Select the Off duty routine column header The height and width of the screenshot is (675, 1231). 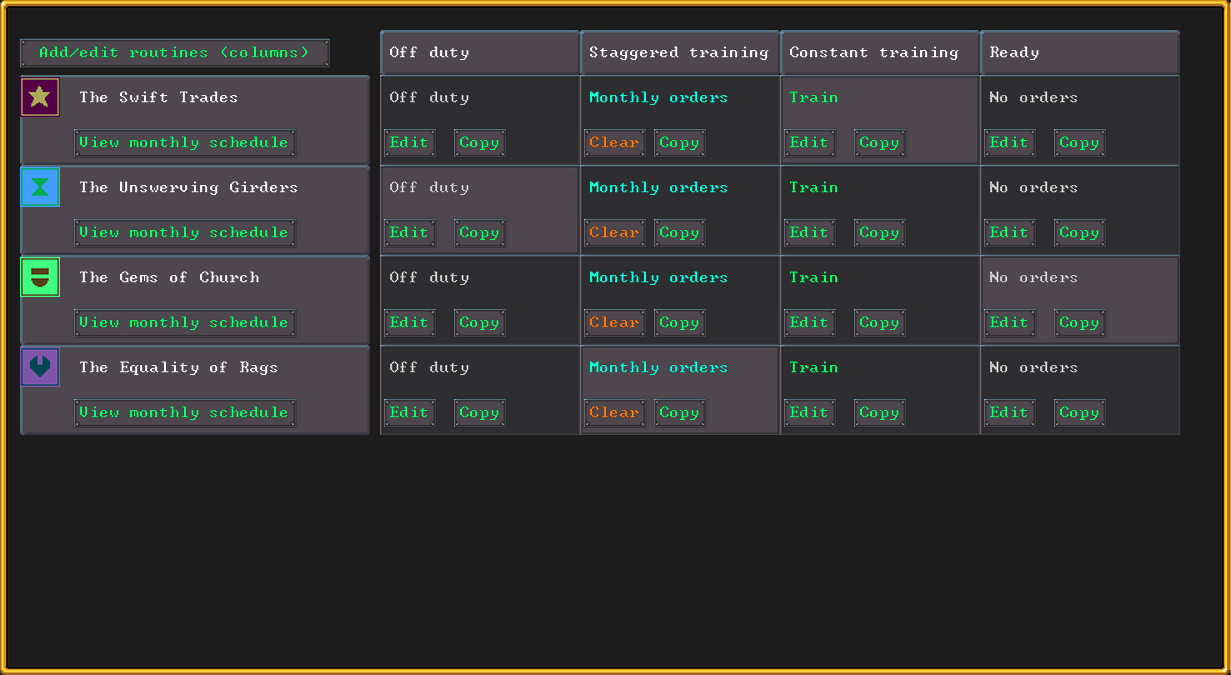[x=480, y=53]
